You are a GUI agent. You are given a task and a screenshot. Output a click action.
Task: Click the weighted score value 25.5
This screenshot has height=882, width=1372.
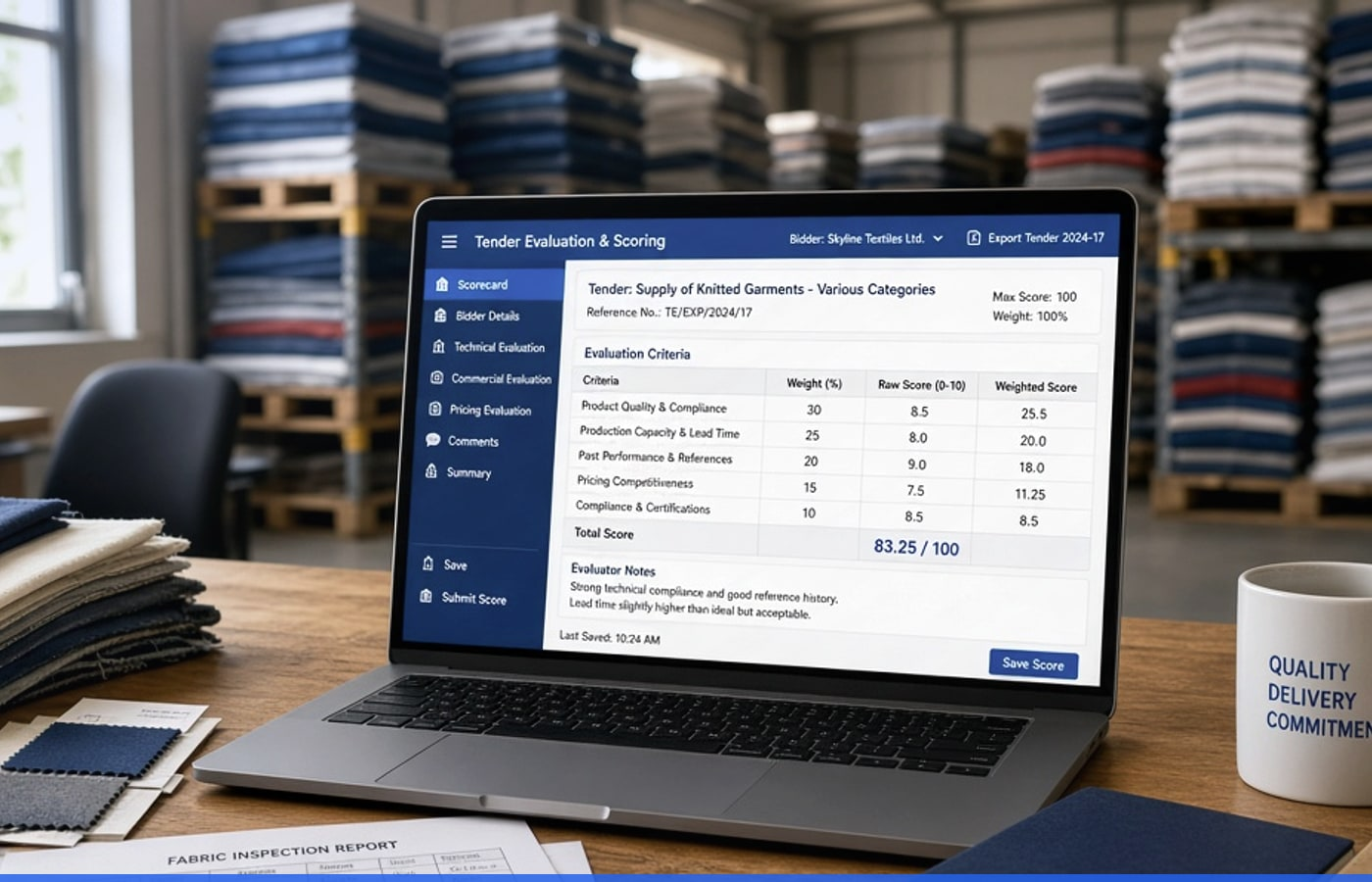(x=1034, y=415)
